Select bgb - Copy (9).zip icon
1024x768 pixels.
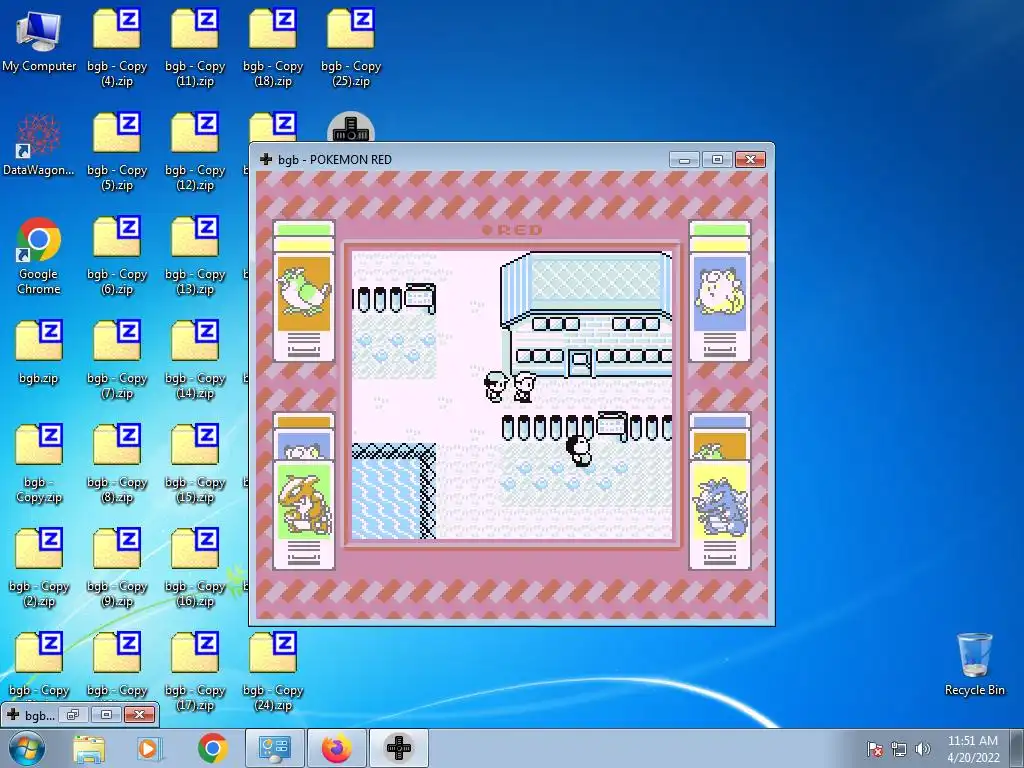[x=117, y=568]
